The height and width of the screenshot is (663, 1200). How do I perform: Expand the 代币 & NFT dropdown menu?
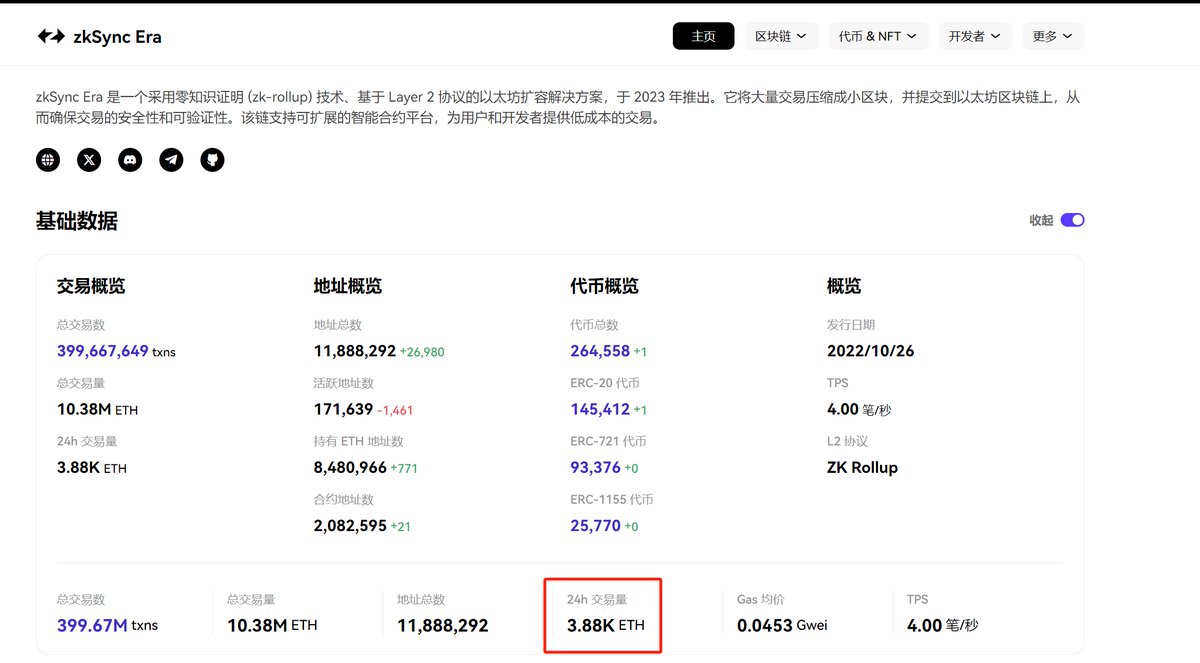point(878,36)
